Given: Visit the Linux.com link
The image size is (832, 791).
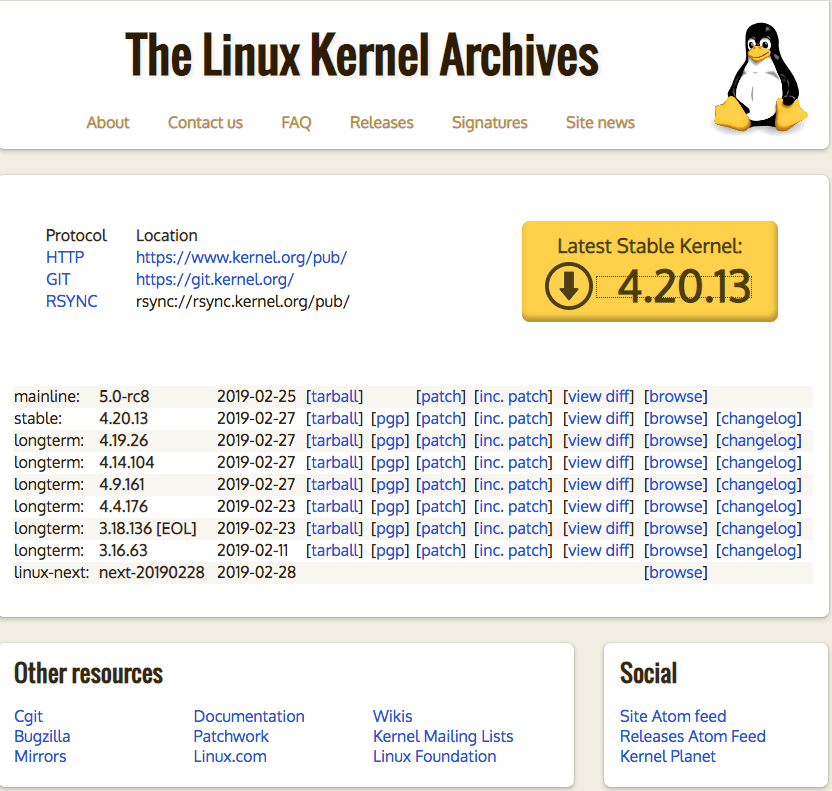Looking at the screenshot, I should click(230, 757).
